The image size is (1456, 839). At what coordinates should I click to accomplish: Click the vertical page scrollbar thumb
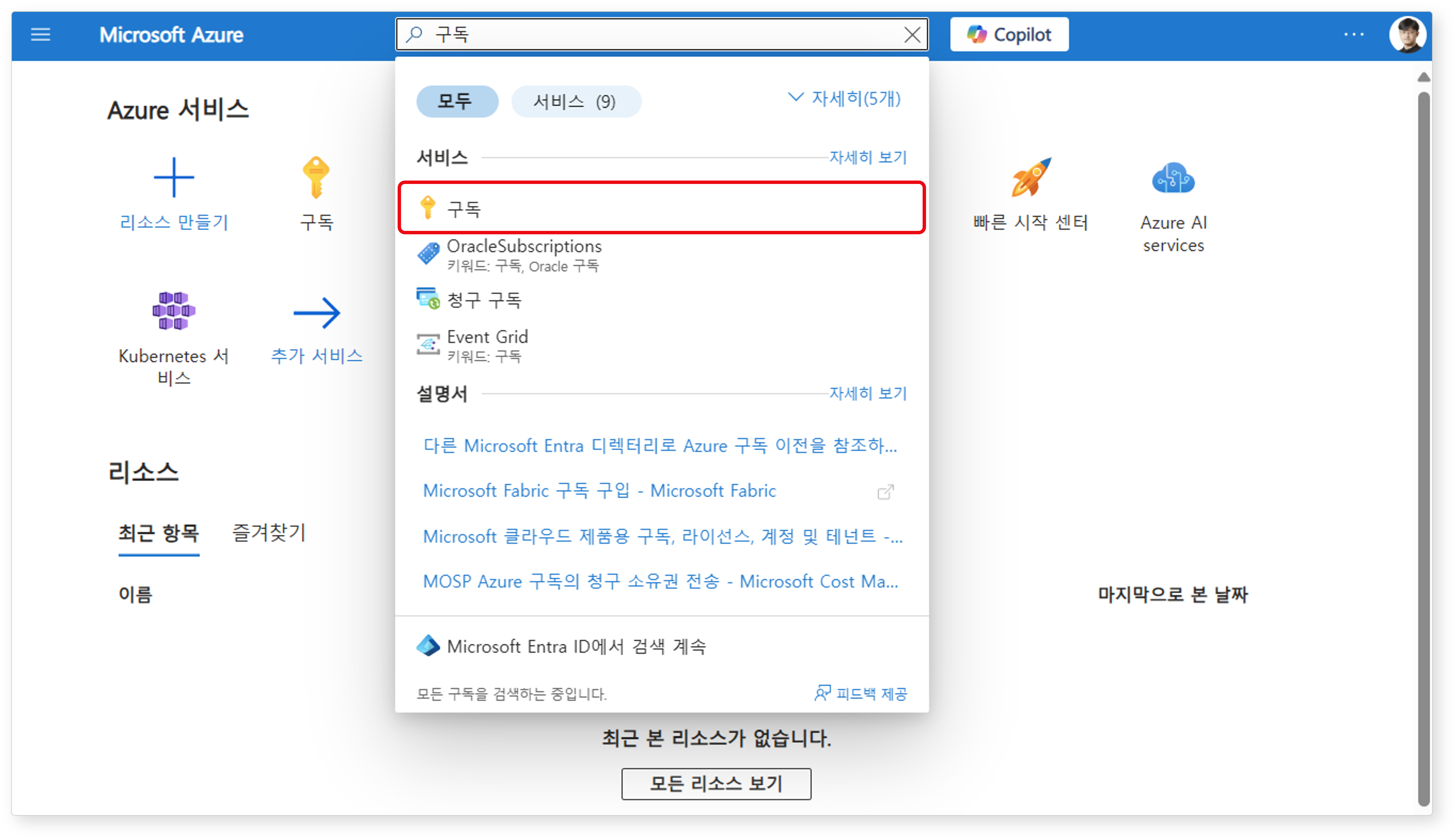[1423, 449]
